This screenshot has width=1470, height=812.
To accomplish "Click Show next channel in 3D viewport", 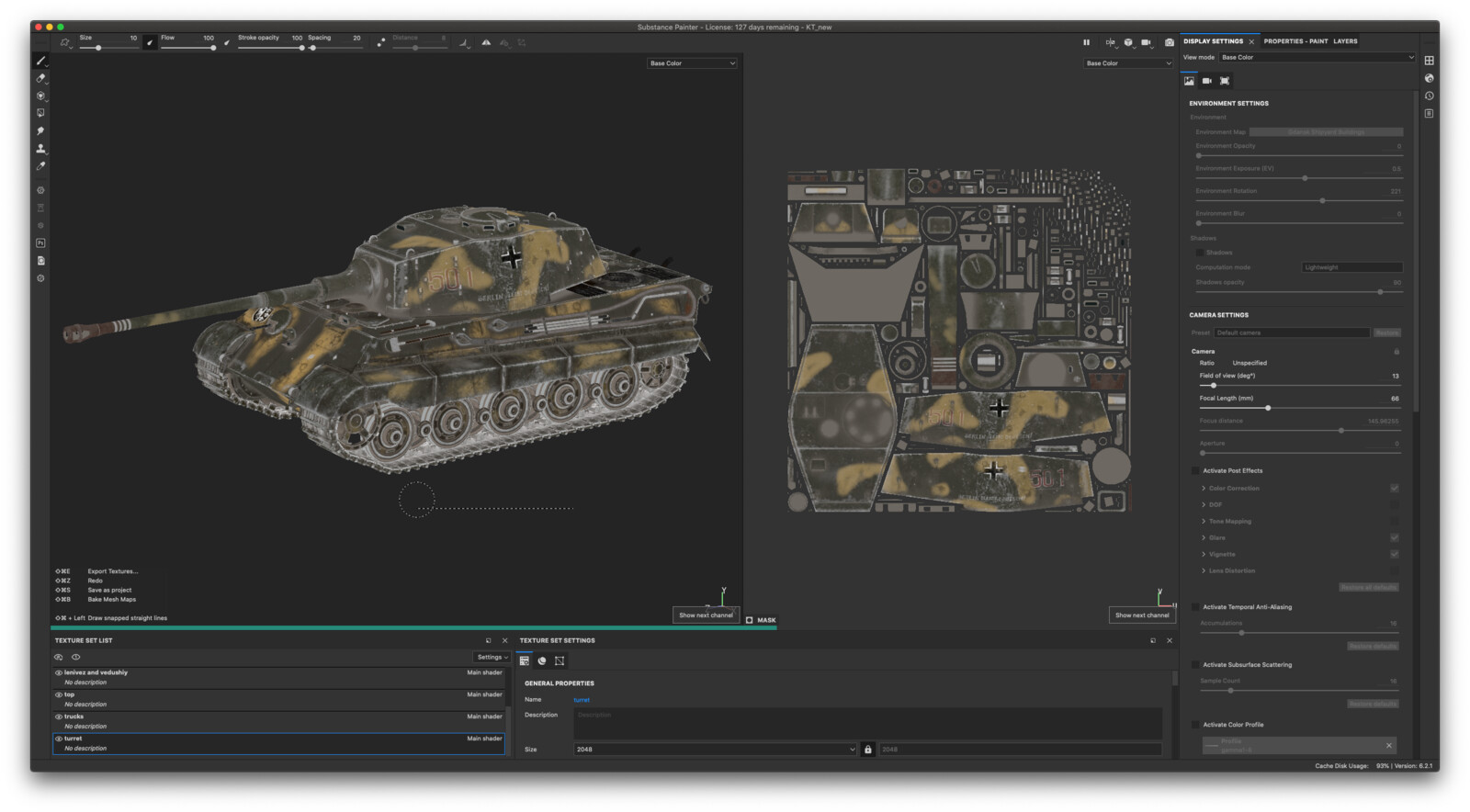I will (x=706, y=615).
